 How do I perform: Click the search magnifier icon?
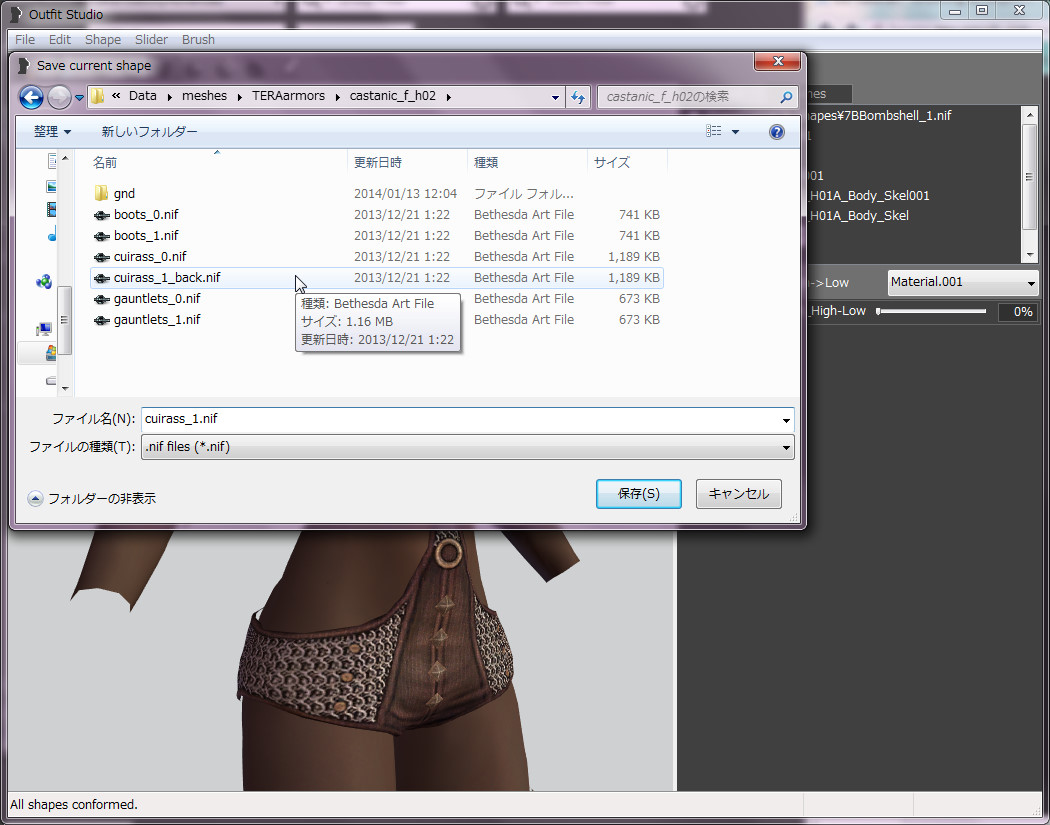(786, 97)
